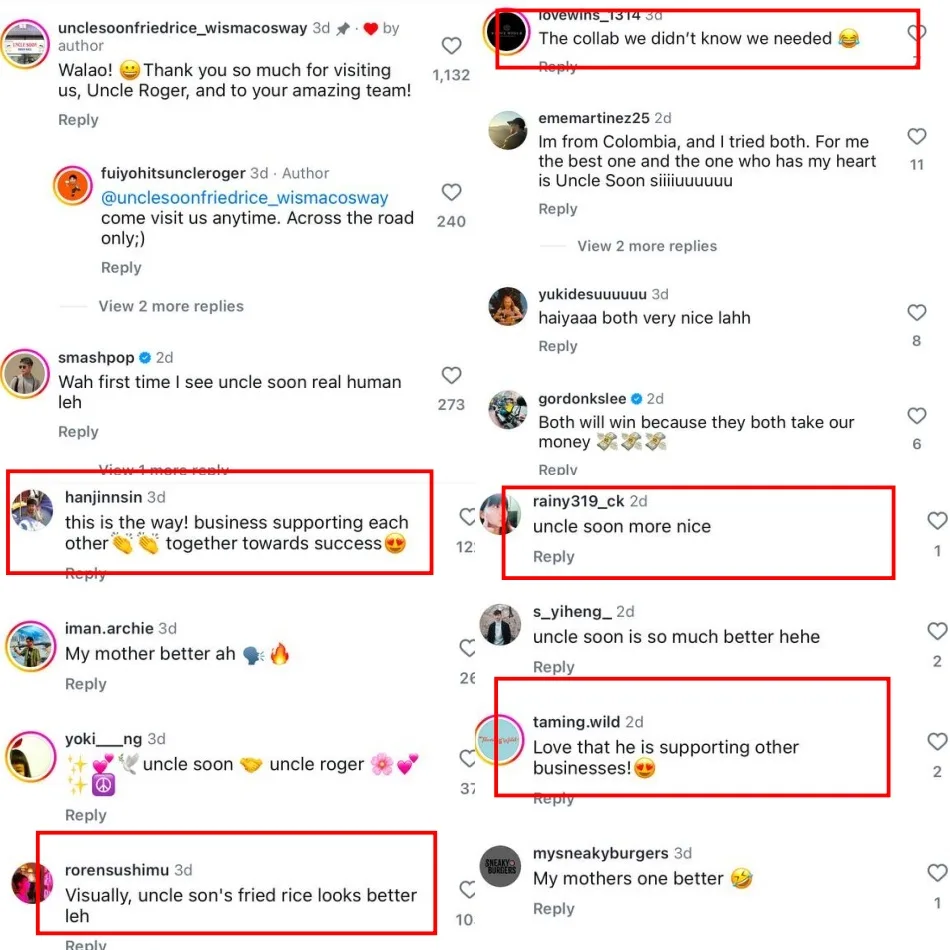Open the gordonkslee username profile link
Screen dimensions: 950x950
click(582, 398)
